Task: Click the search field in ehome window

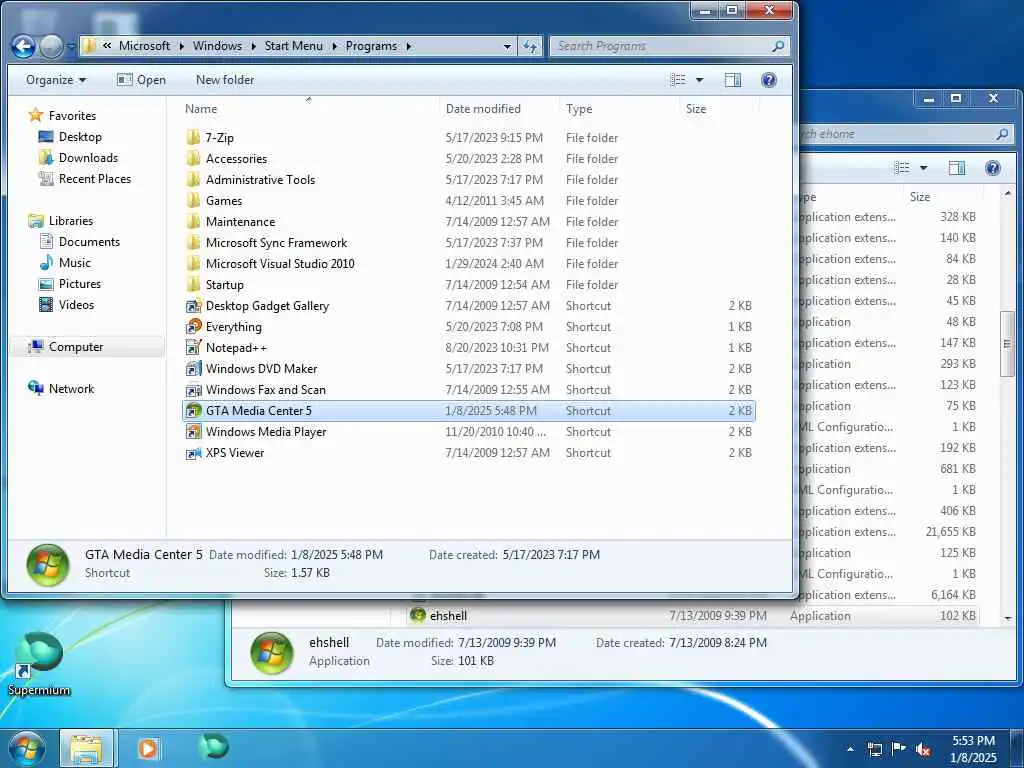Action: pyautogui.click(x=906, y=134)
